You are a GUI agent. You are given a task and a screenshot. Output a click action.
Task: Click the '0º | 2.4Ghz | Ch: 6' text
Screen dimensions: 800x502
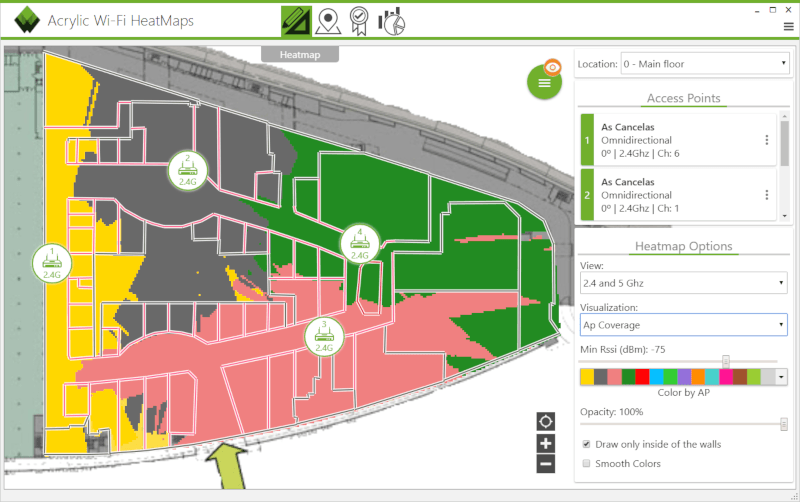640,154
